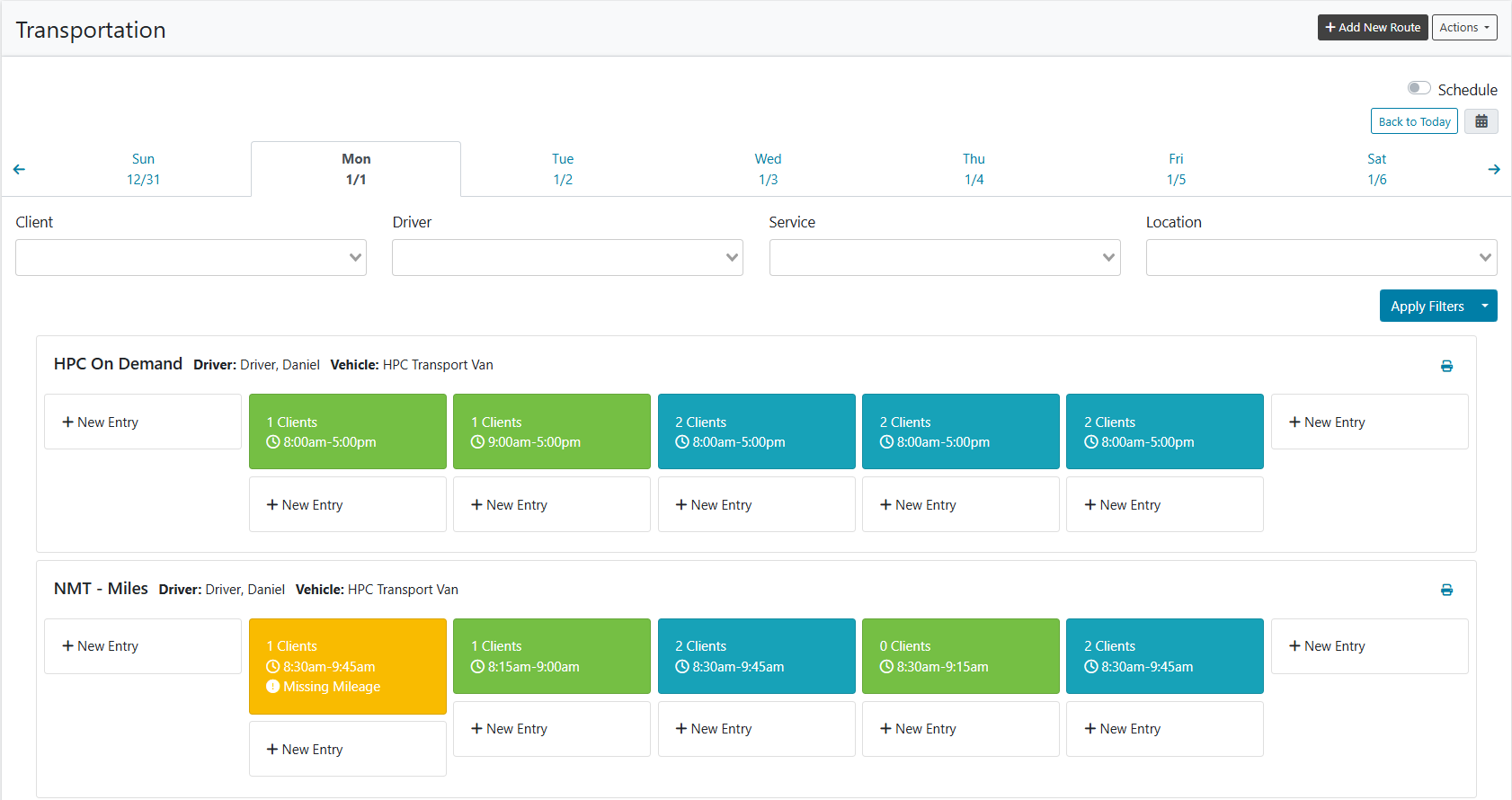This screenshot has height=800, width=1512.
Task: Expand Apply Filters split arrow
Action: pyautogui.click(x=1485, y=306)
